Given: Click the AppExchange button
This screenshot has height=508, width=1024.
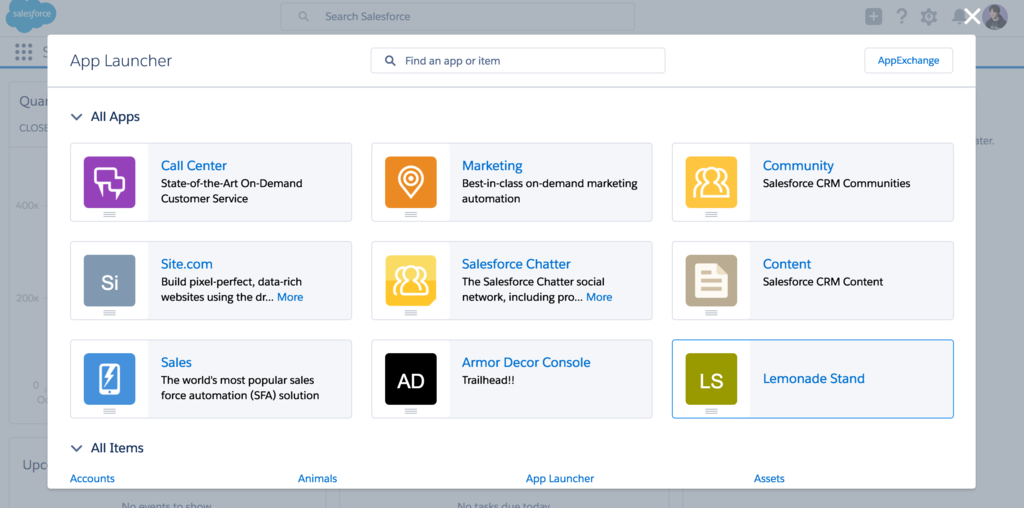Looking at the screenshot, I should [908, 61].
